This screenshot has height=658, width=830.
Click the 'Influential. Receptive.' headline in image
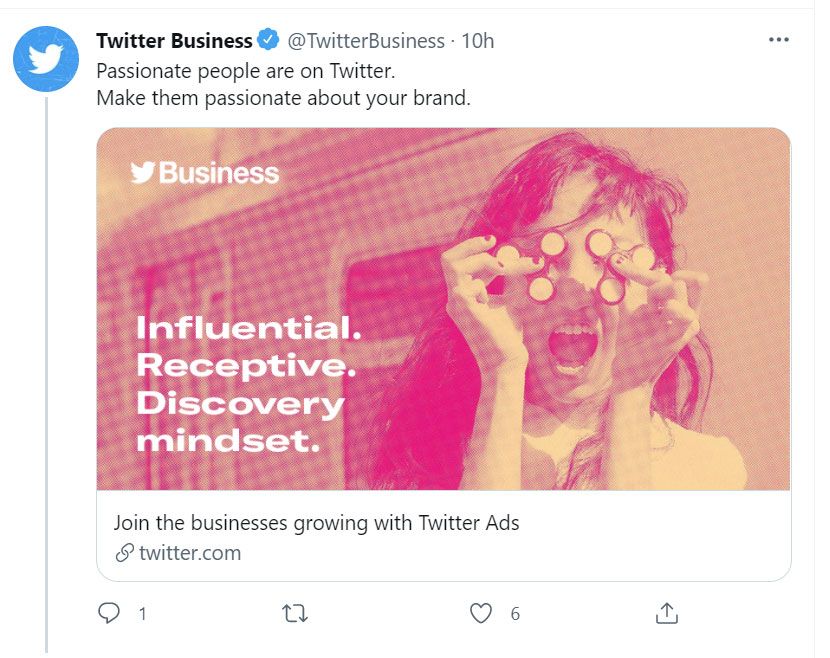[248, 345]
